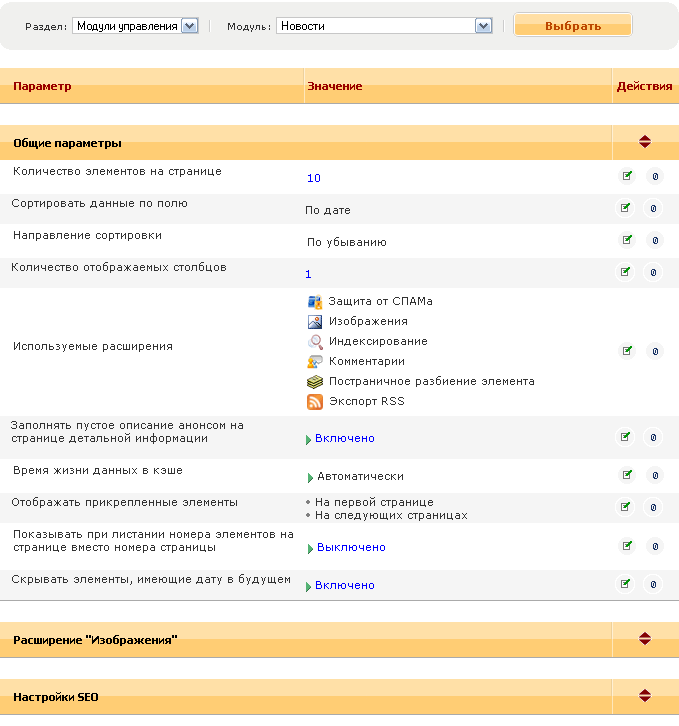Click the 'Комментарии' extension icon
Screen dimensions: 679x726
coord(315,361)
